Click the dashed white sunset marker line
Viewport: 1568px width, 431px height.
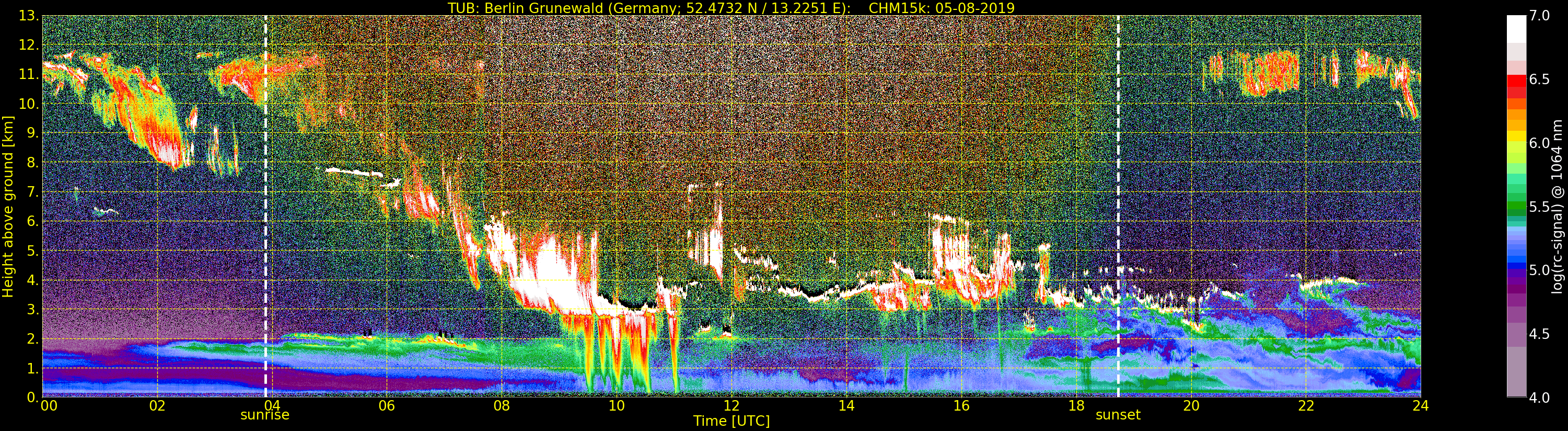click(x=1118, y=206)
